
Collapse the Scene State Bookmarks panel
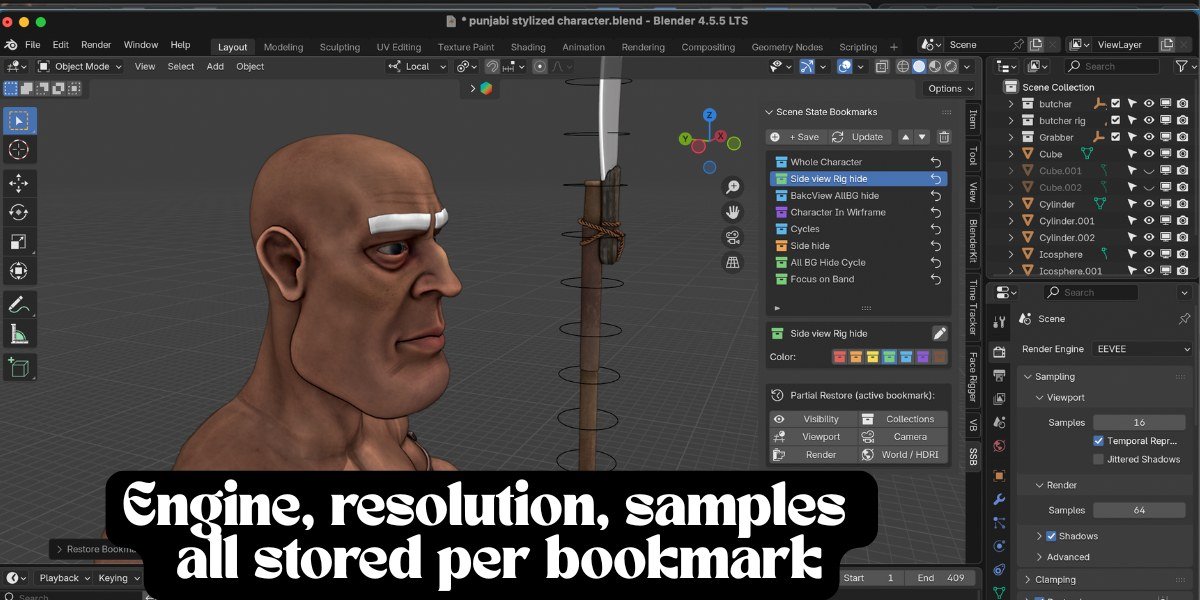769,112
